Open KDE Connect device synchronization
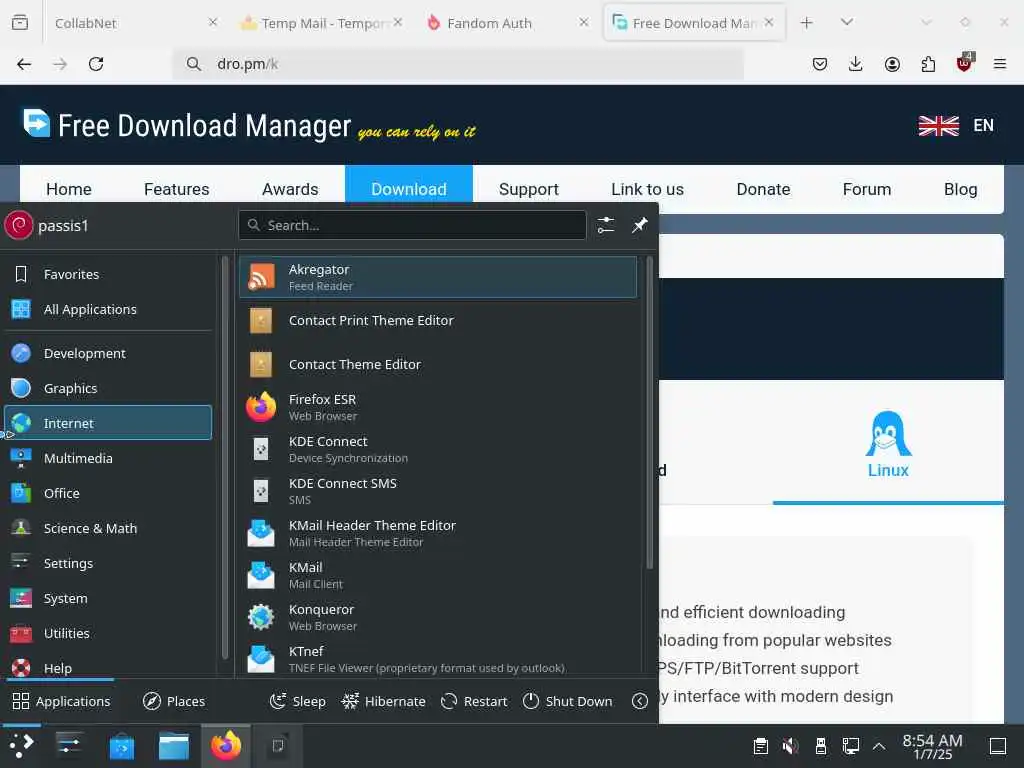Viewport: 1024px width, 768px height. click(438, 449)
